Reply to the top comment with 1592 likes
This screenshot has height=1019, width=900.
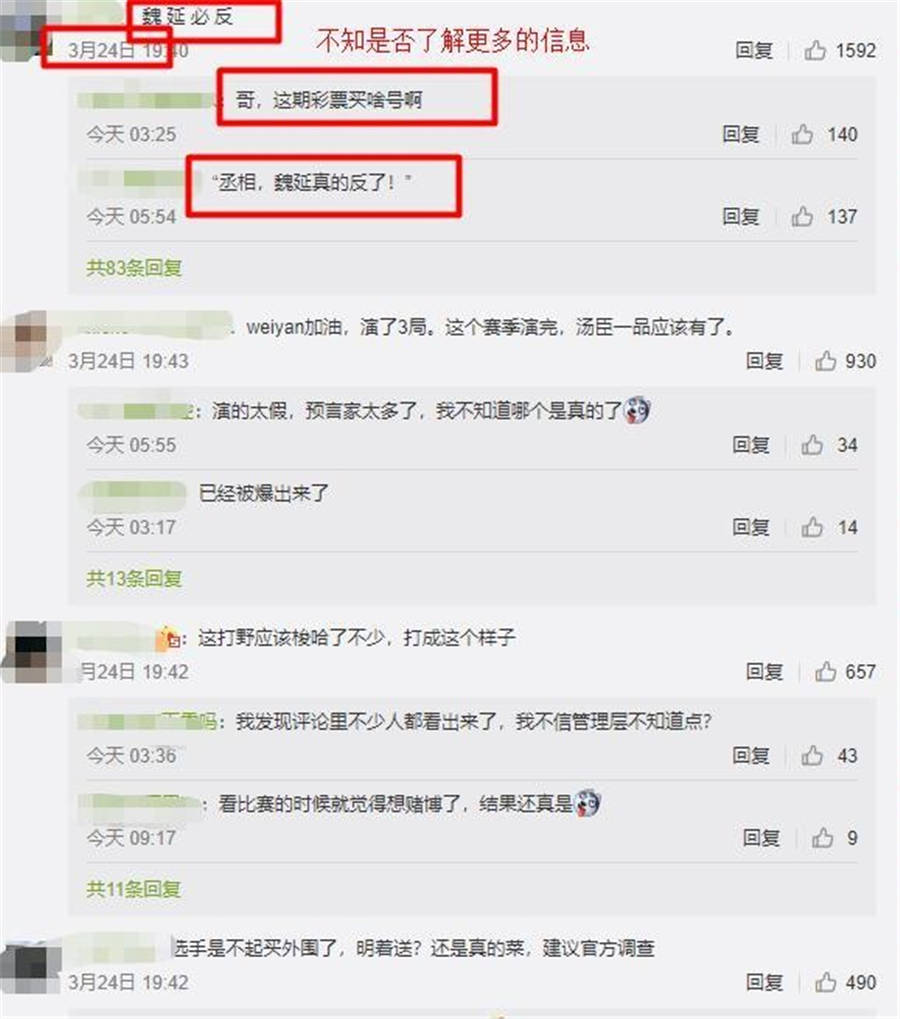754,50
